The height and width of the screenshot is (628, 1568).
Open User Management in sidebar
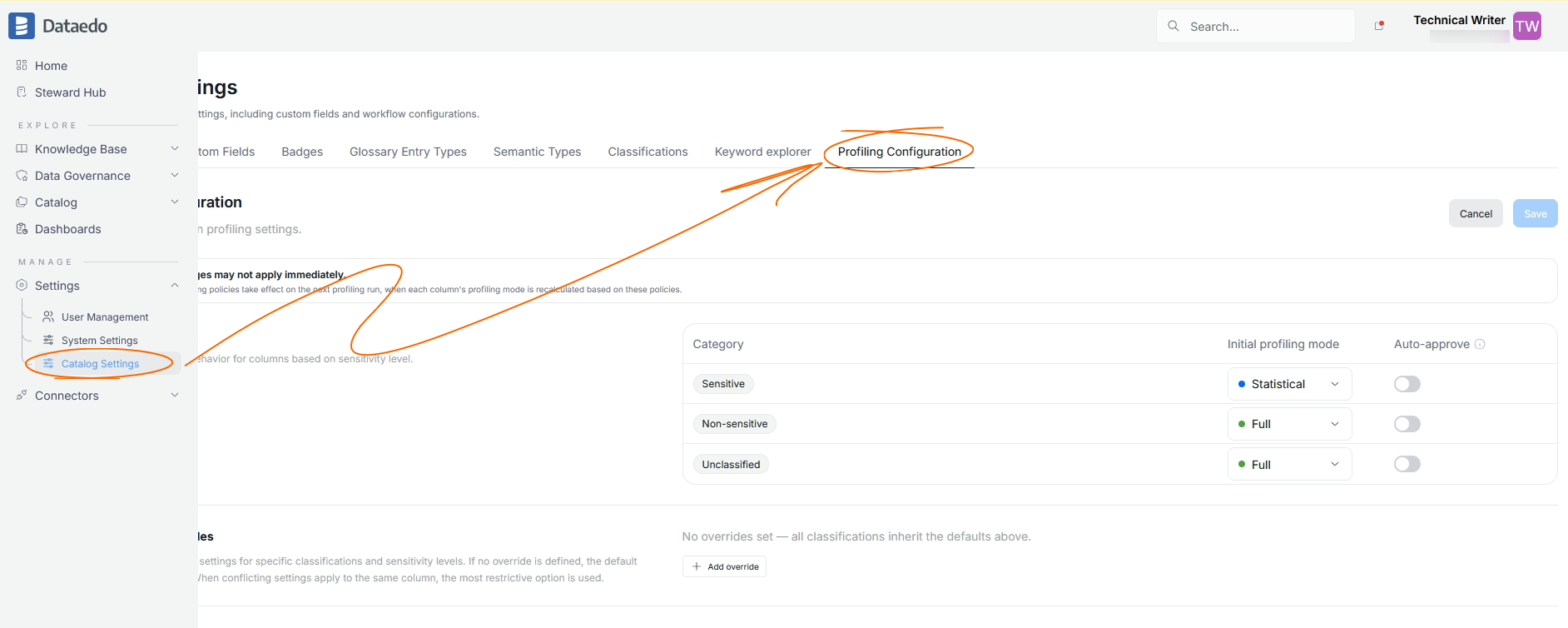pos(105,317)
